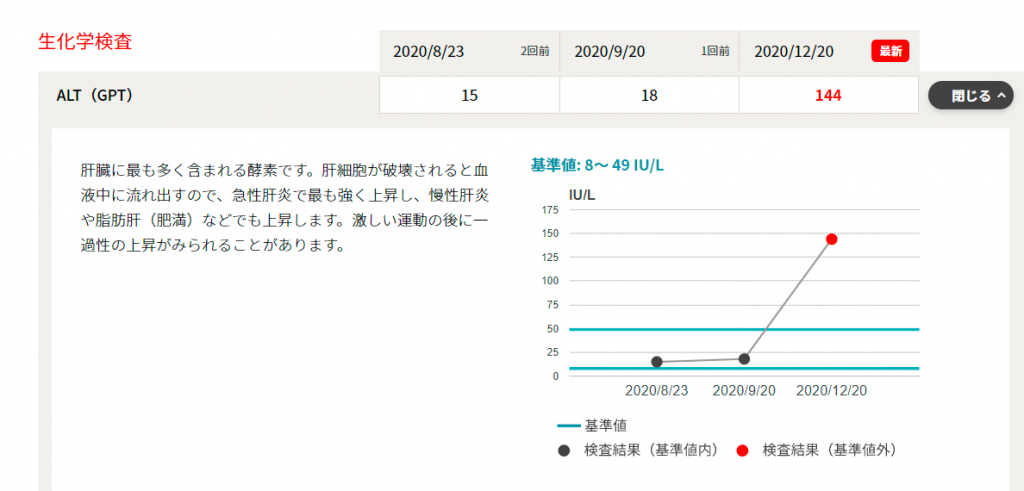Collapse the ALT row with 閉じる button
1024x491 pixels.
971,96
